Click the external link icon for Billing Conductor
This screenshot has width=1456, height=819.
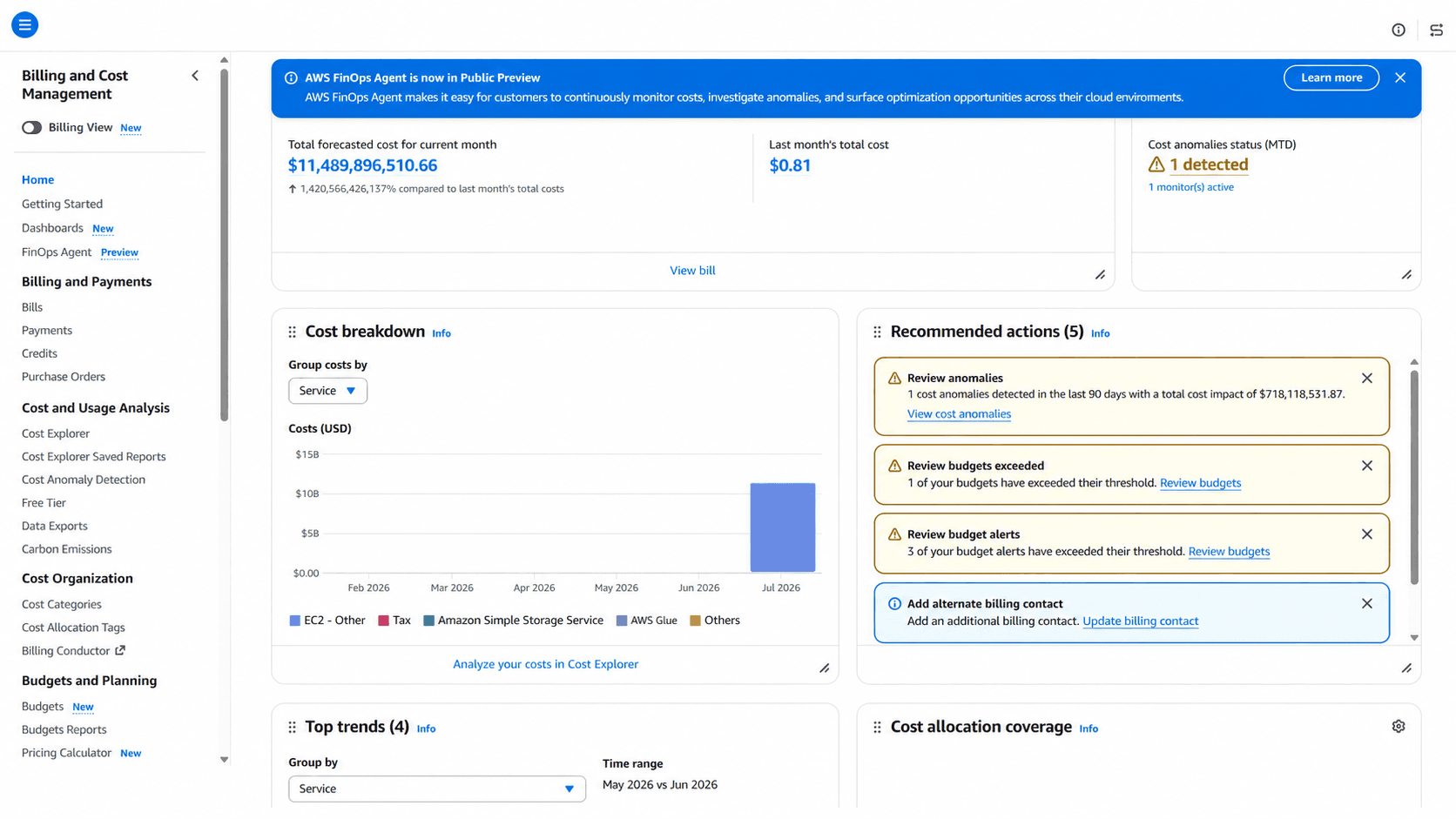(120, 650)
